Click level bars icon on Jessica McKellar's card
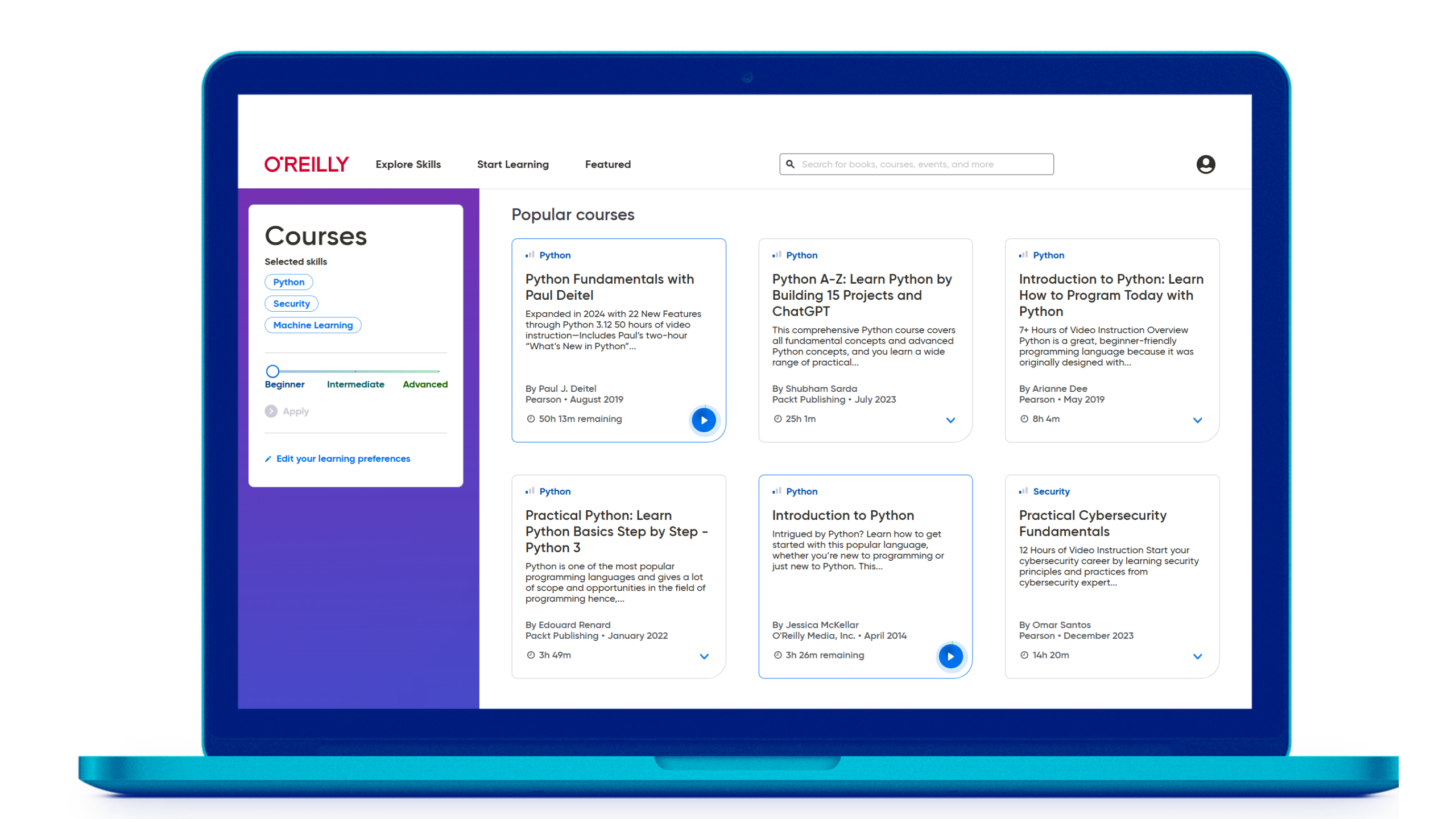 [x=776, y=491]
